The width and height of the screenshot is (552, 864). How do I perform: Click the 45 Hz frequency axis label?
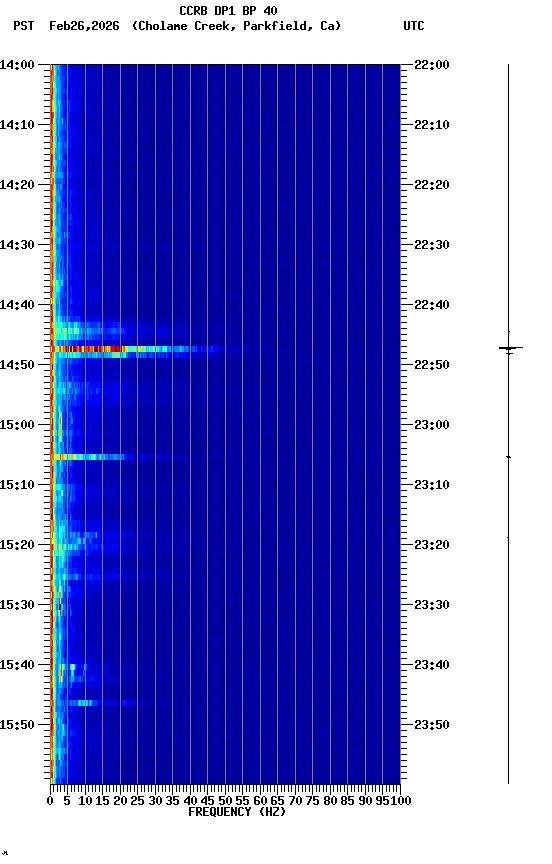[207, 801]
